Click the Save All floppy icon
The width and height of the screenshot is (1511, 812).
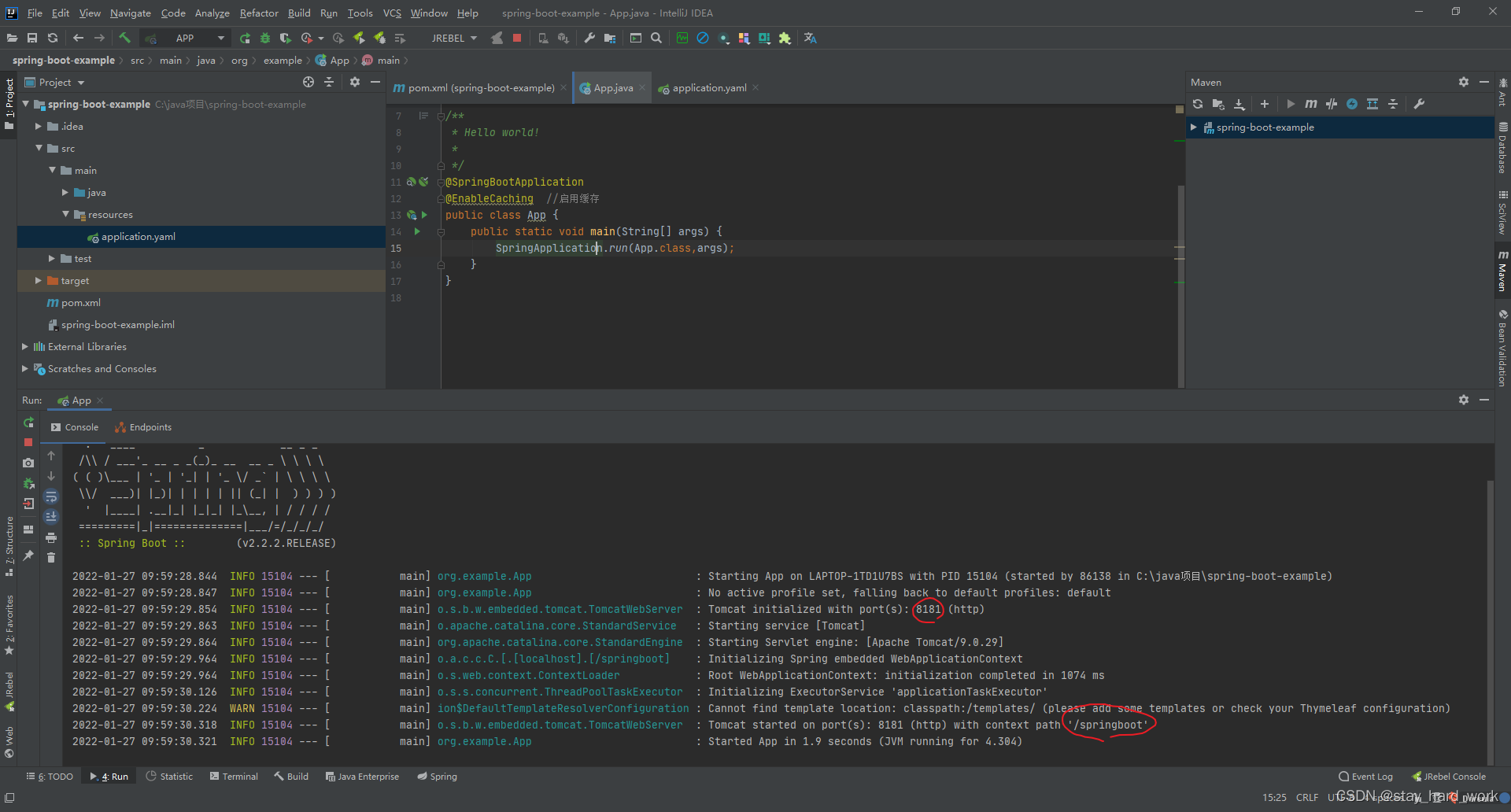(x=32, y=38)
